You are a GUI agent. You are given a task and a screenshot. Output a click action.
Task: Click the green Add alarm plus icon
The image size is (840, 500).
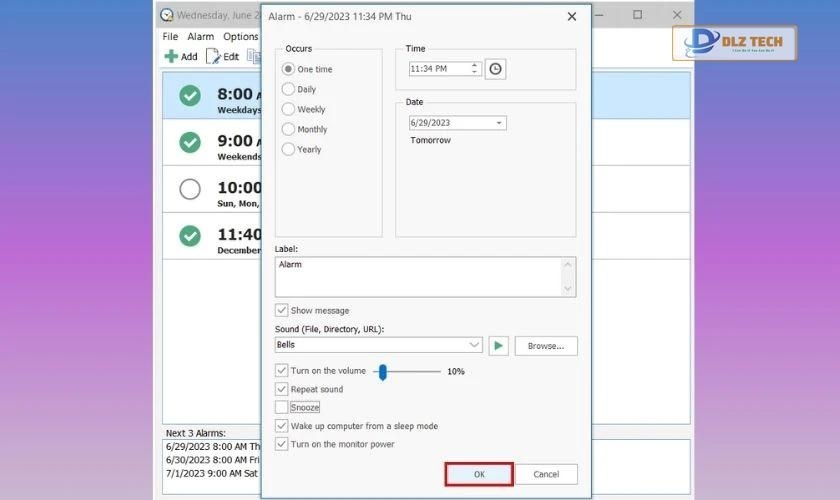171,57
